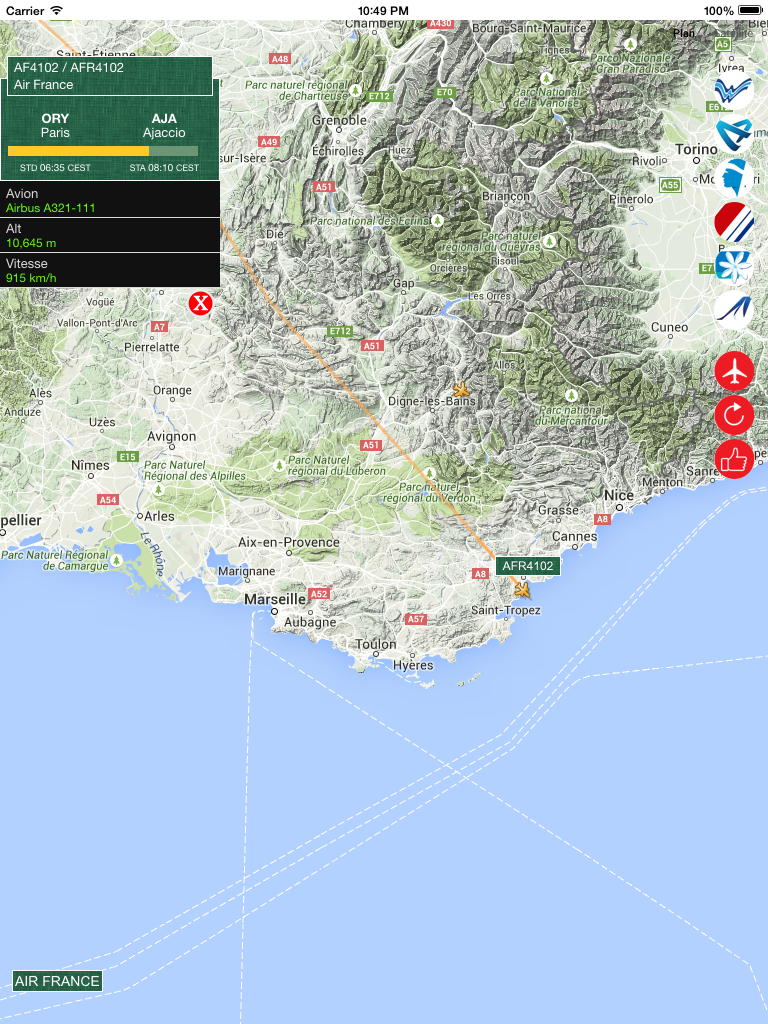Tap the Cuneo city label

(669, 327)
